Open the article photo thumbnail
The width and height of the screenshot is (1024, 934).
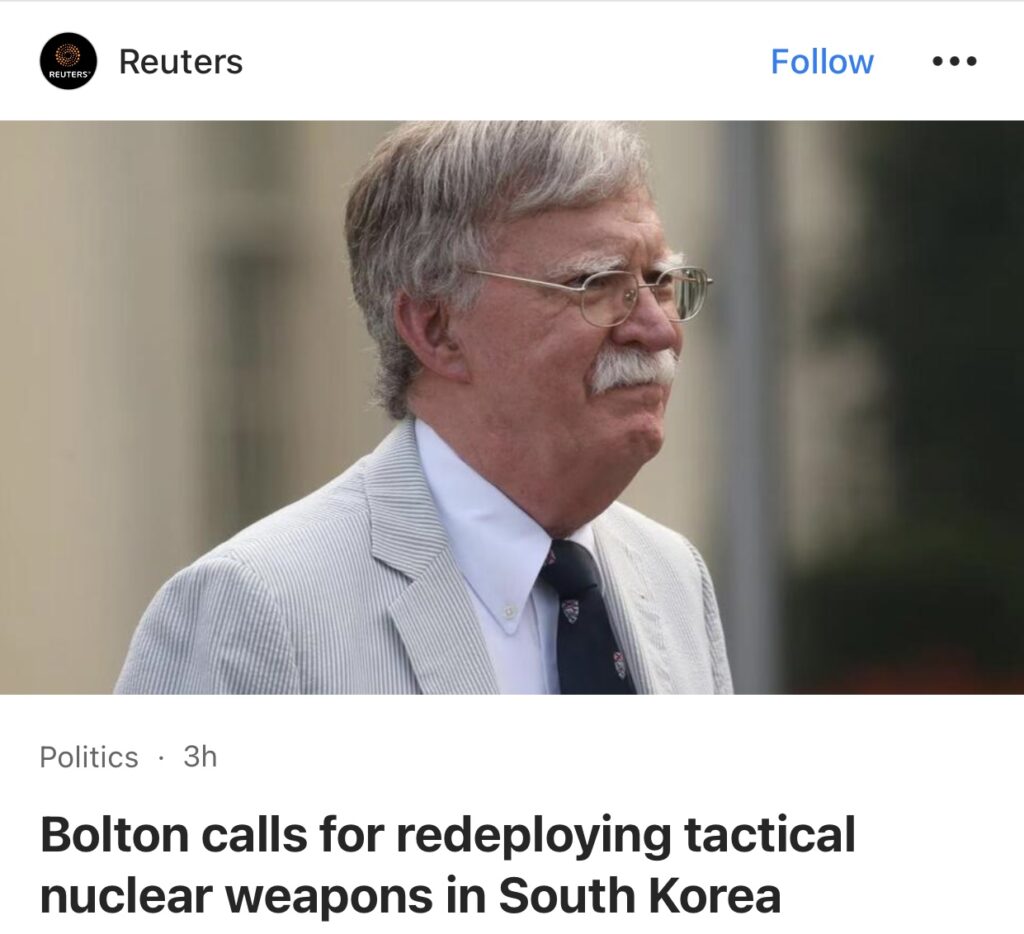pyautogui.click(x=512, y=407)
